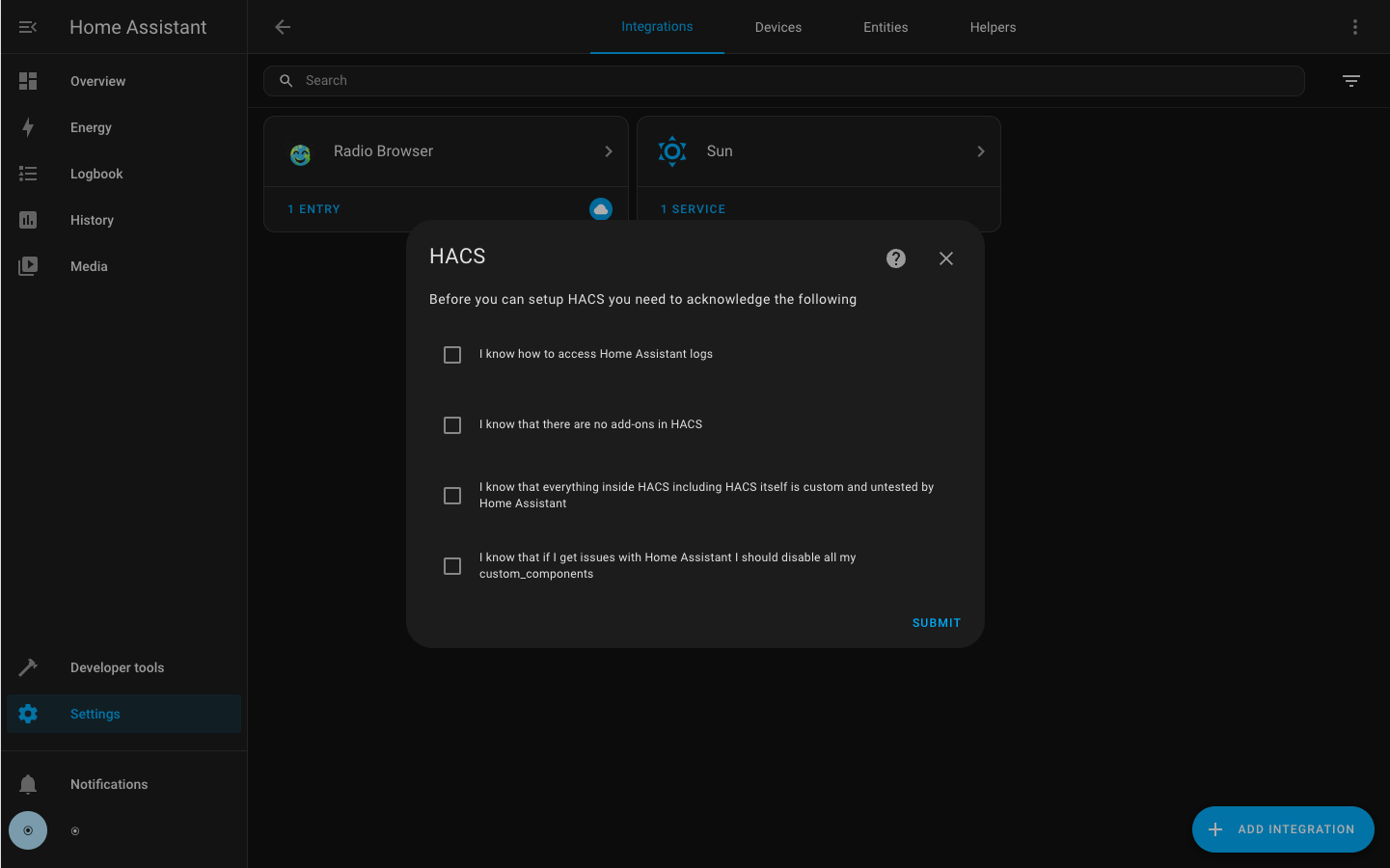Open the integrations filter icon
This screenshot has width=1390, height=868.
pos(1350,81)
